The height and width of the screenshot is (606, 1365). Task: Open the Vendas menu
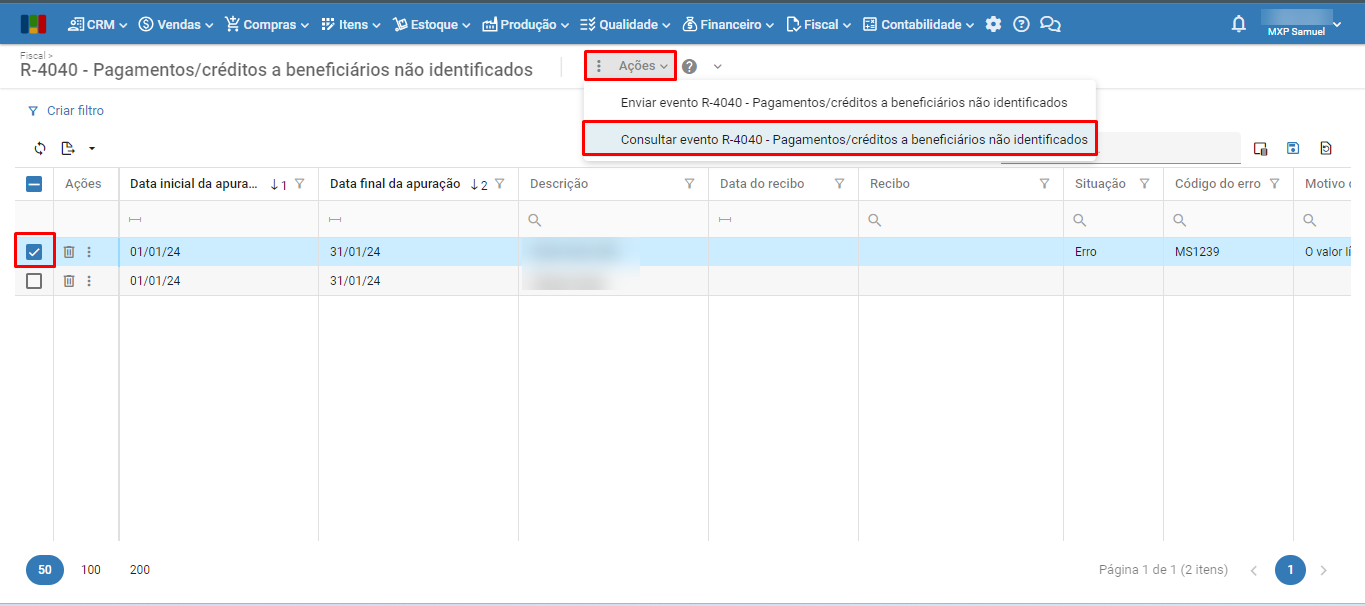click(x=176, y=24)
